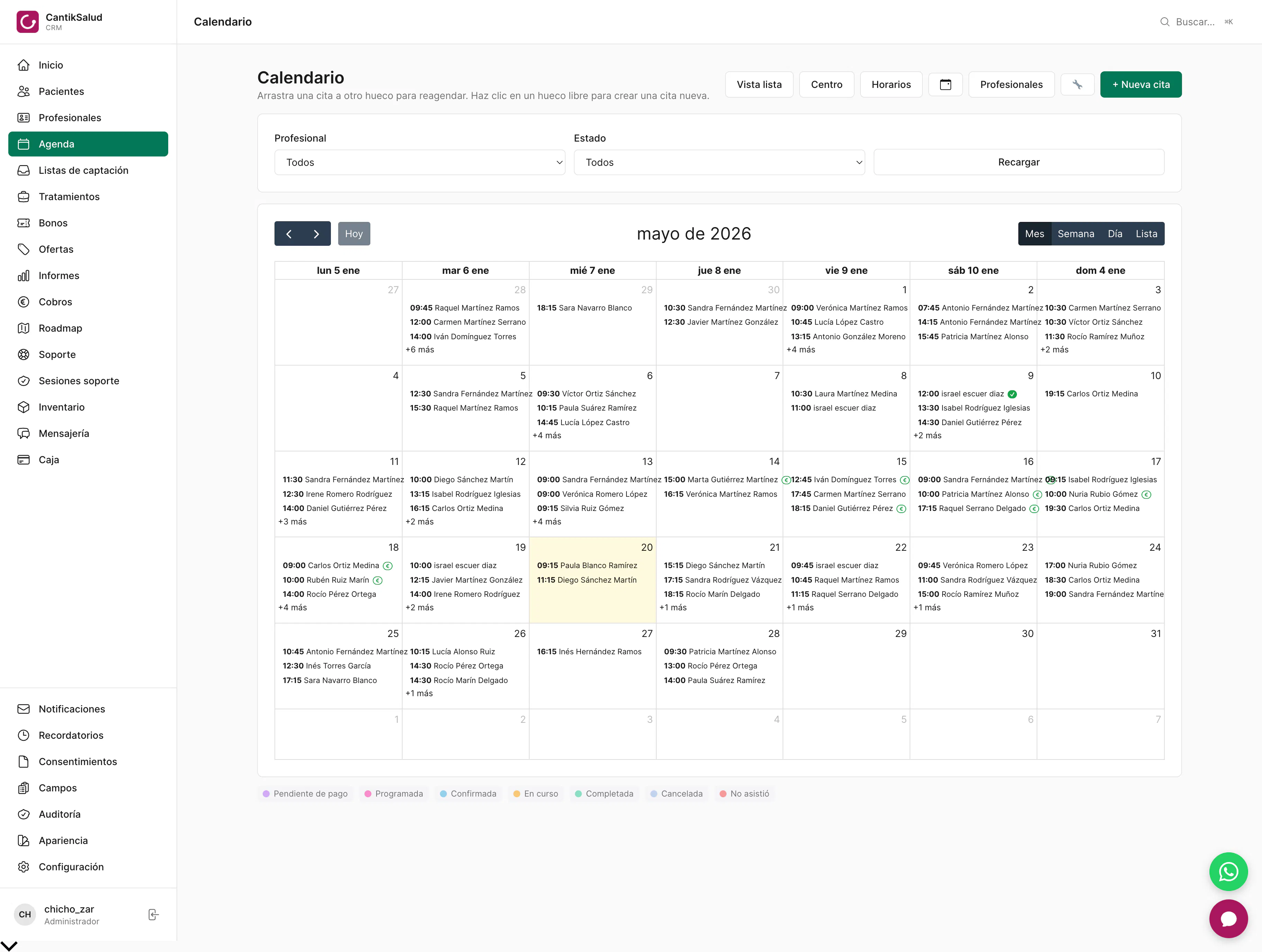Screen dimensions: 1262x952
Task: Open Ofertas in sidebar
Action: [88, 249]
